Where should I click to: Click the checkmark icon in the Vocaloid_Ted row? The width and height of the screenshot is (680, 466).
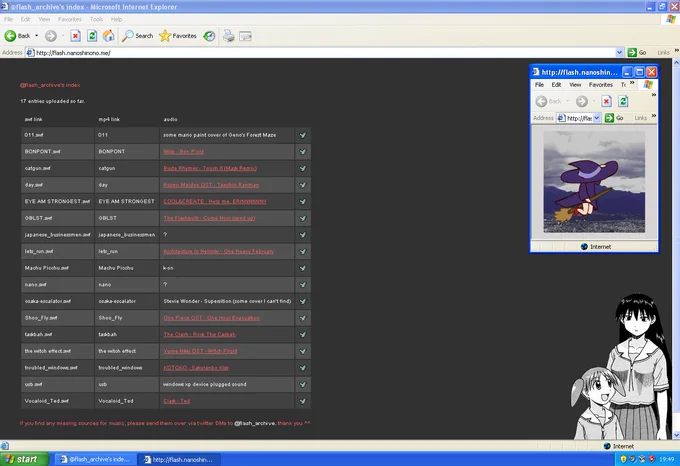[x=303, y=401]
